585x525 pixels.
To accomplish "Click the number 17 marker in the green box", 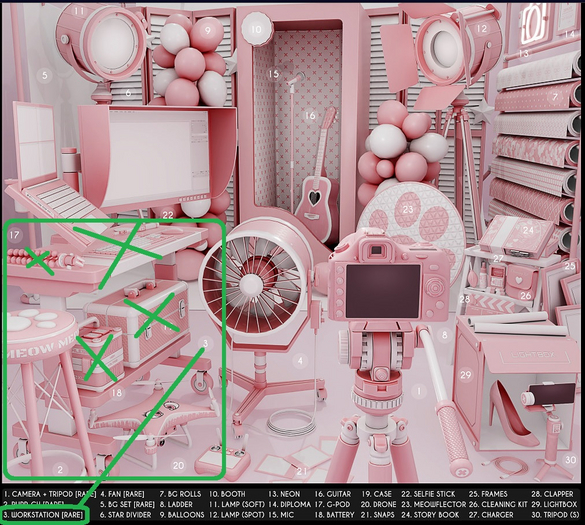I will (x=14, y=235).
